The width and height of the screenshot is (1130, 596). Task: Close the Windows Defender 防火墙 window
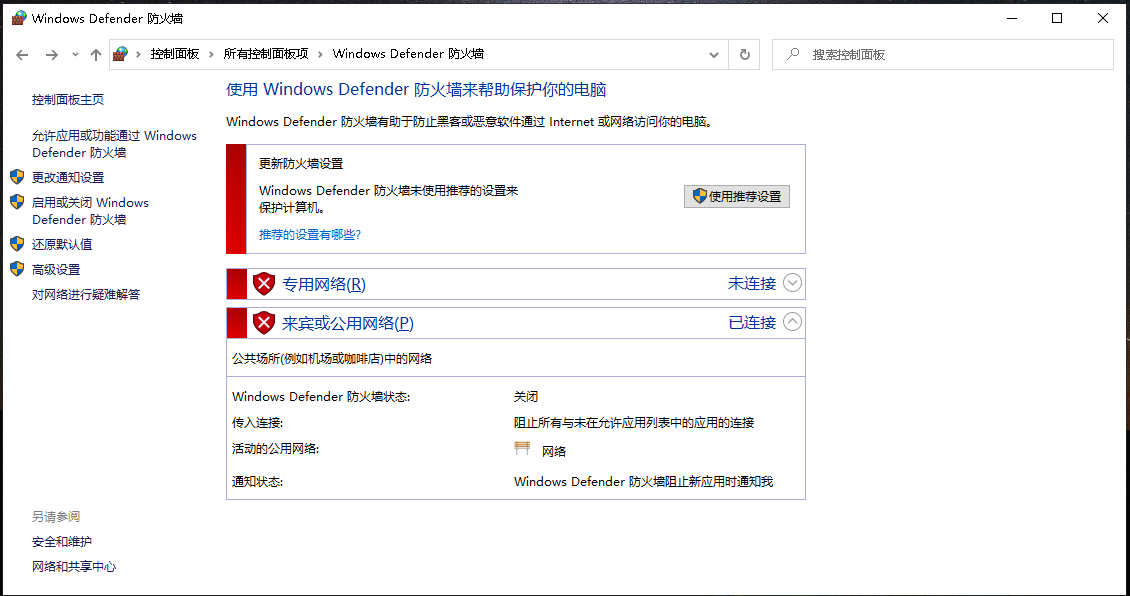(x=1103, y=19)
